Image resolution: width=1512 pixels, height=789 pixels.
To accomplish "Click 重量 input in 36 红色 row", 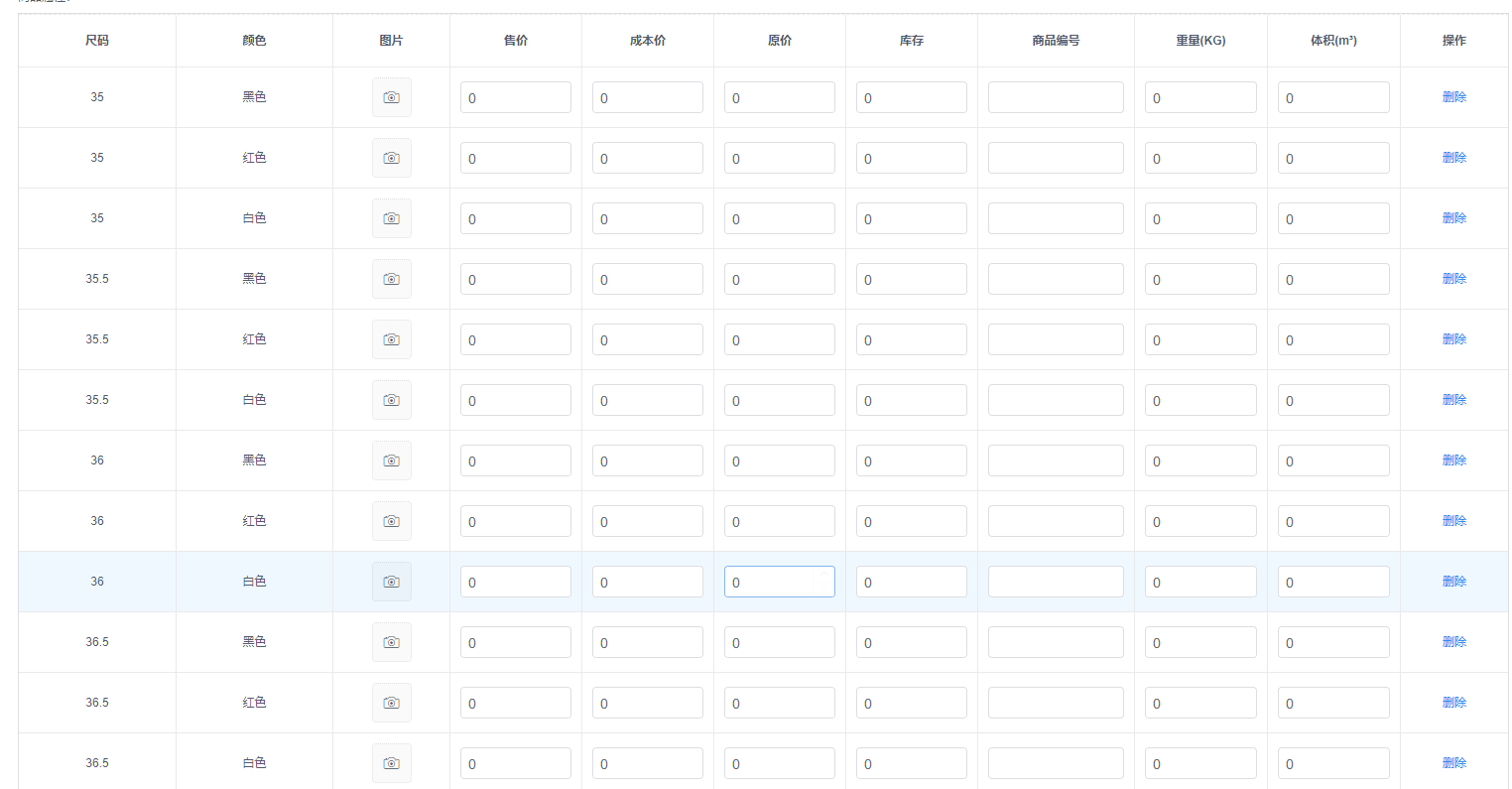I will (x=1200, y=521).
